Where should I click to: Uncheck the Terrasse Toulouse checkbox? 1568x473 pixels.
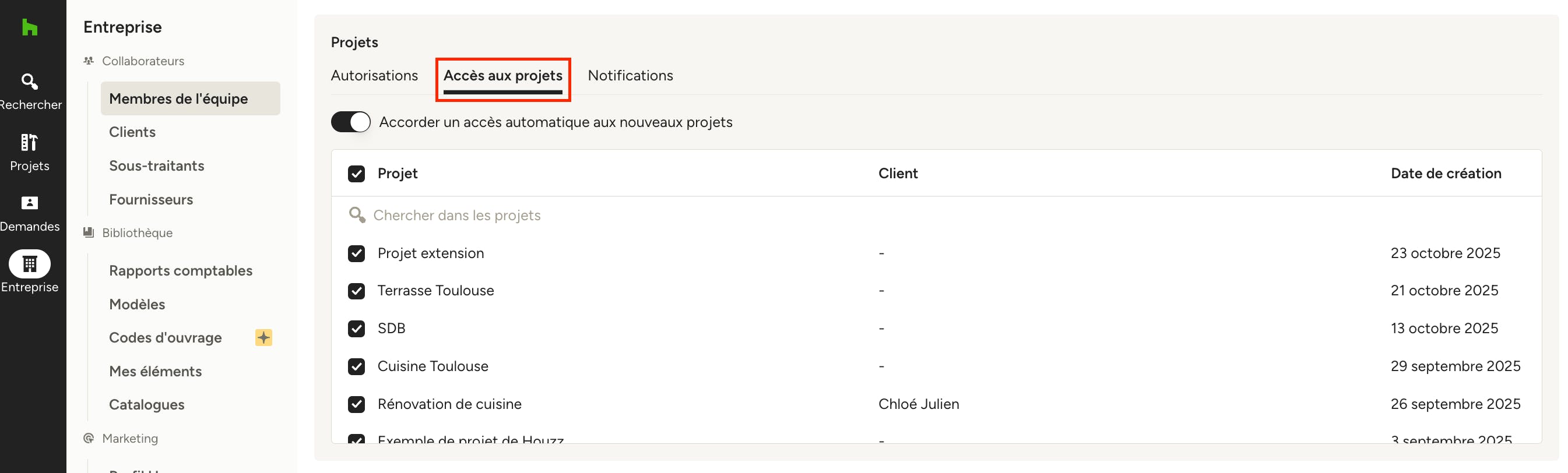tap(357, 291)
